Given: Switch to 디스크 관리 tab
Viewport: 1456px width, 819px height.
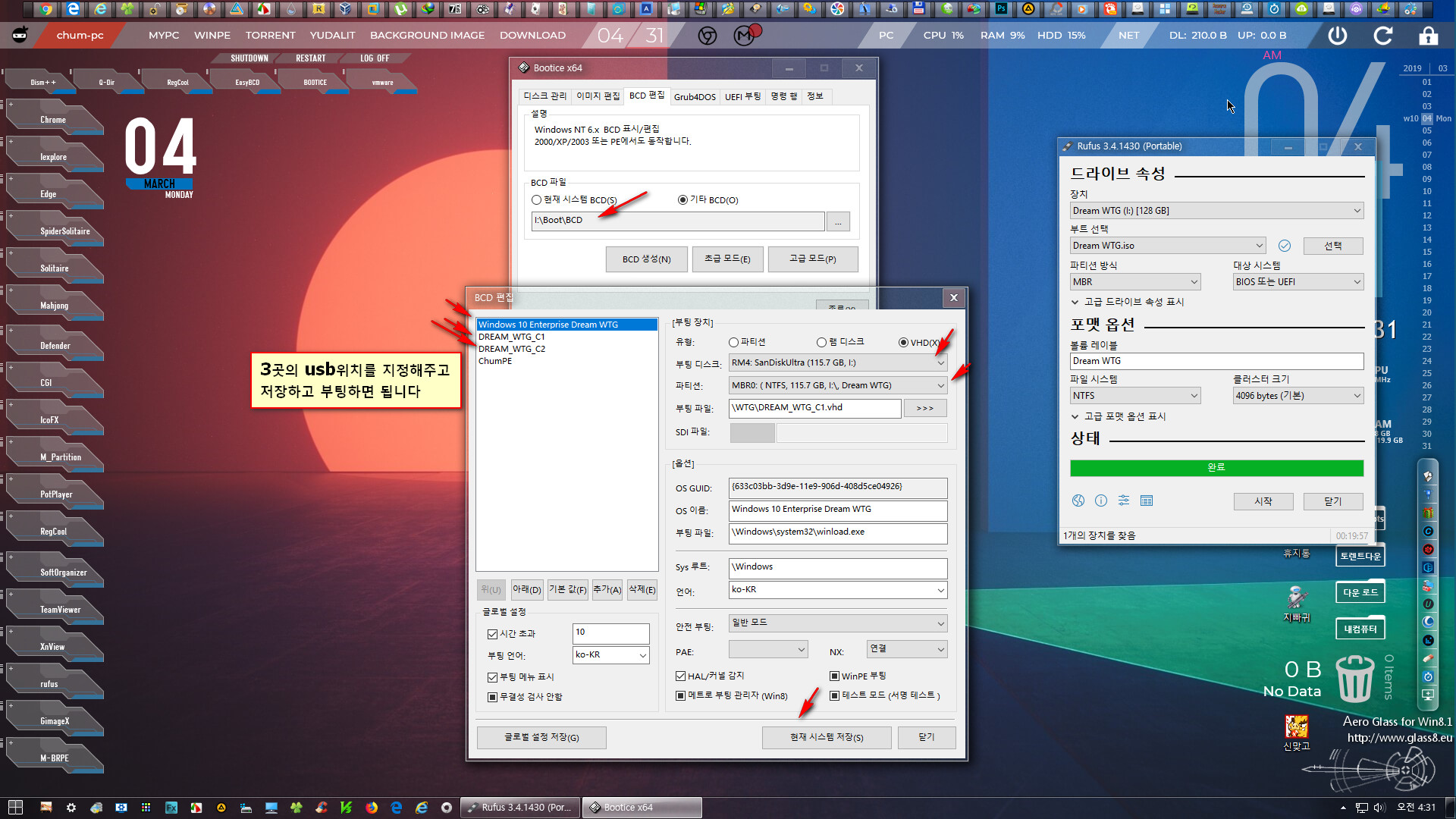Looking at the screenshot, I should (545, 96).
